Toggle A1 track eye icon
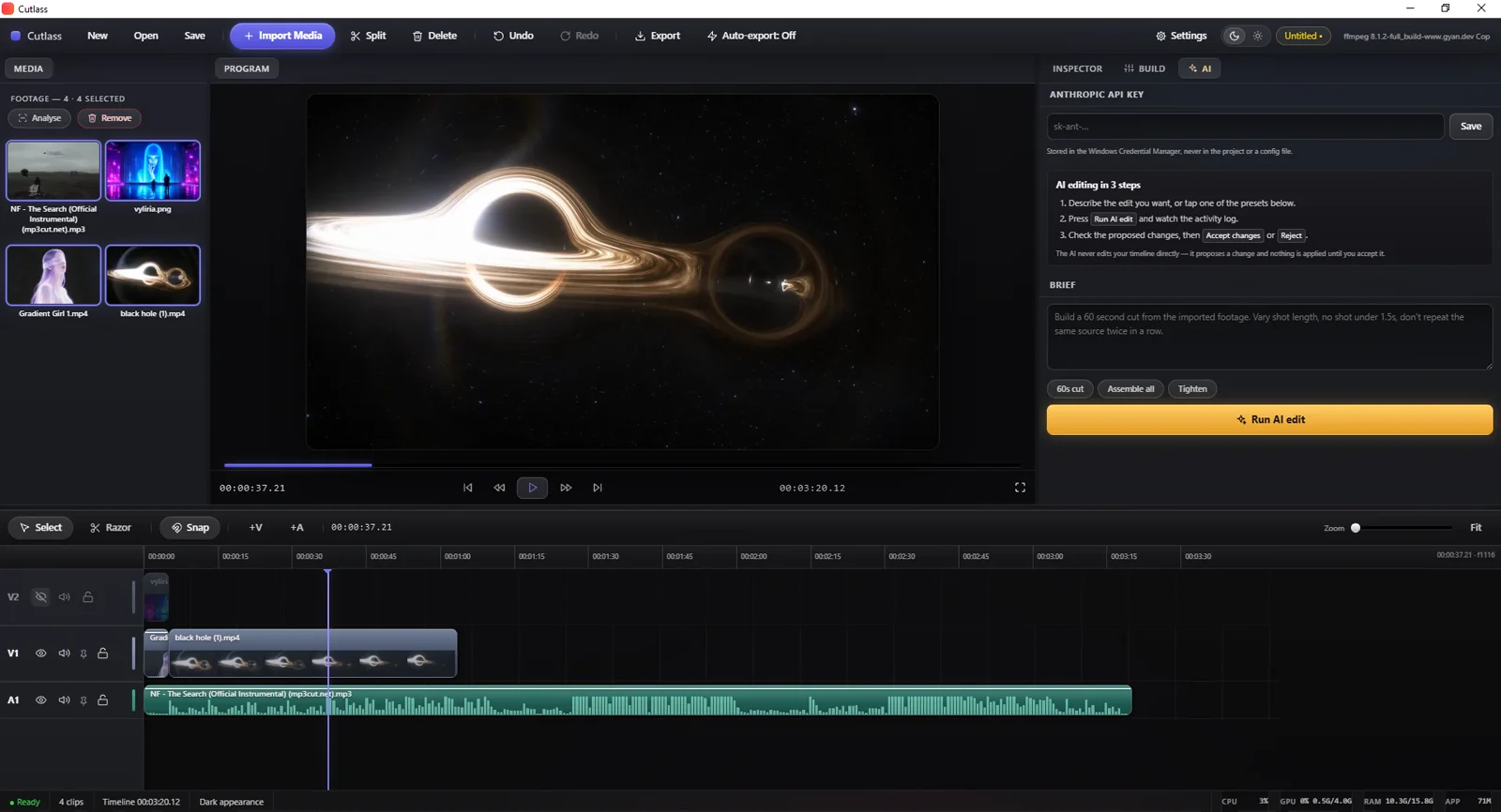 pos(40,700)
